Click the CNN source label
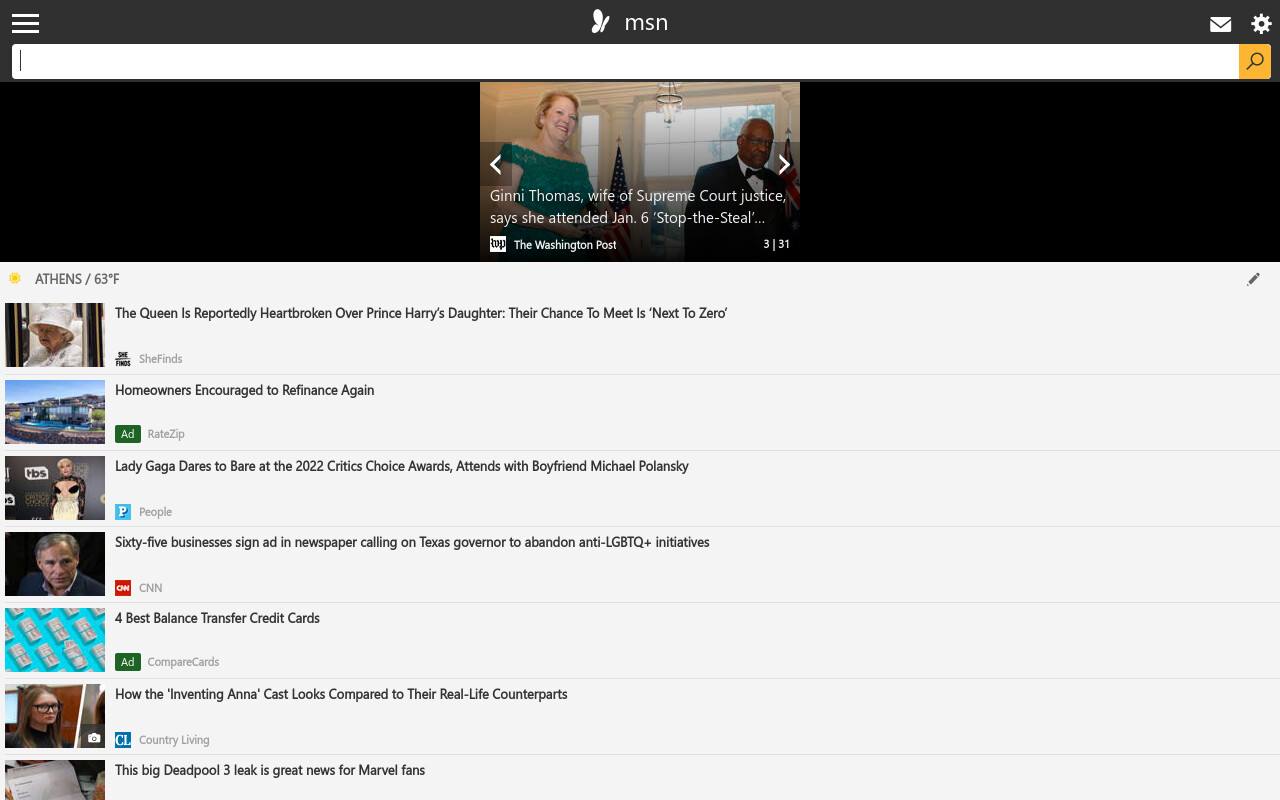The width and height of the screenshot is (1280, 800). pos(150,588)
